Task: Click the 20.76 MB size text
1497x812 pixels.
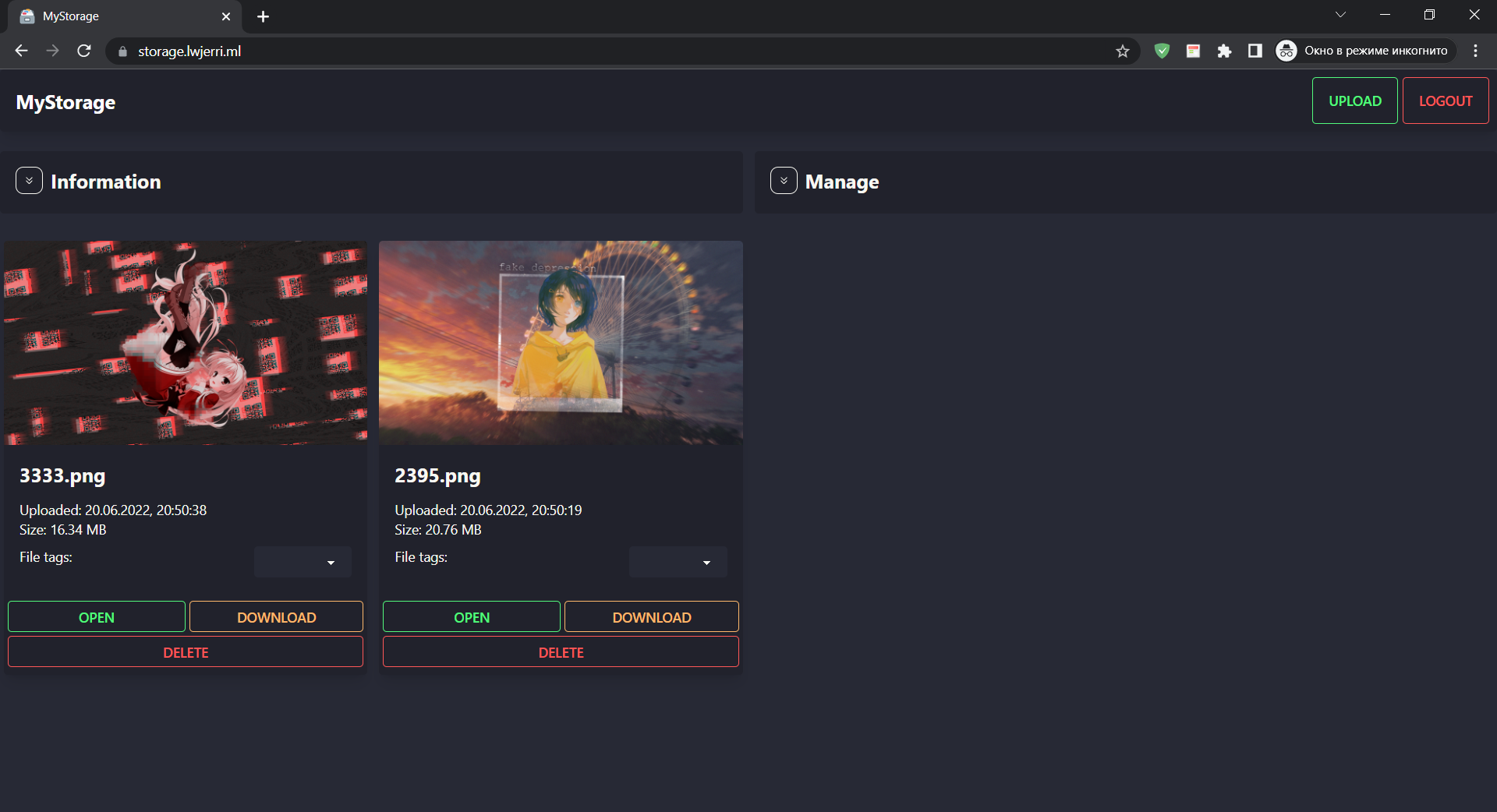Action: click(x=438, y=529)
